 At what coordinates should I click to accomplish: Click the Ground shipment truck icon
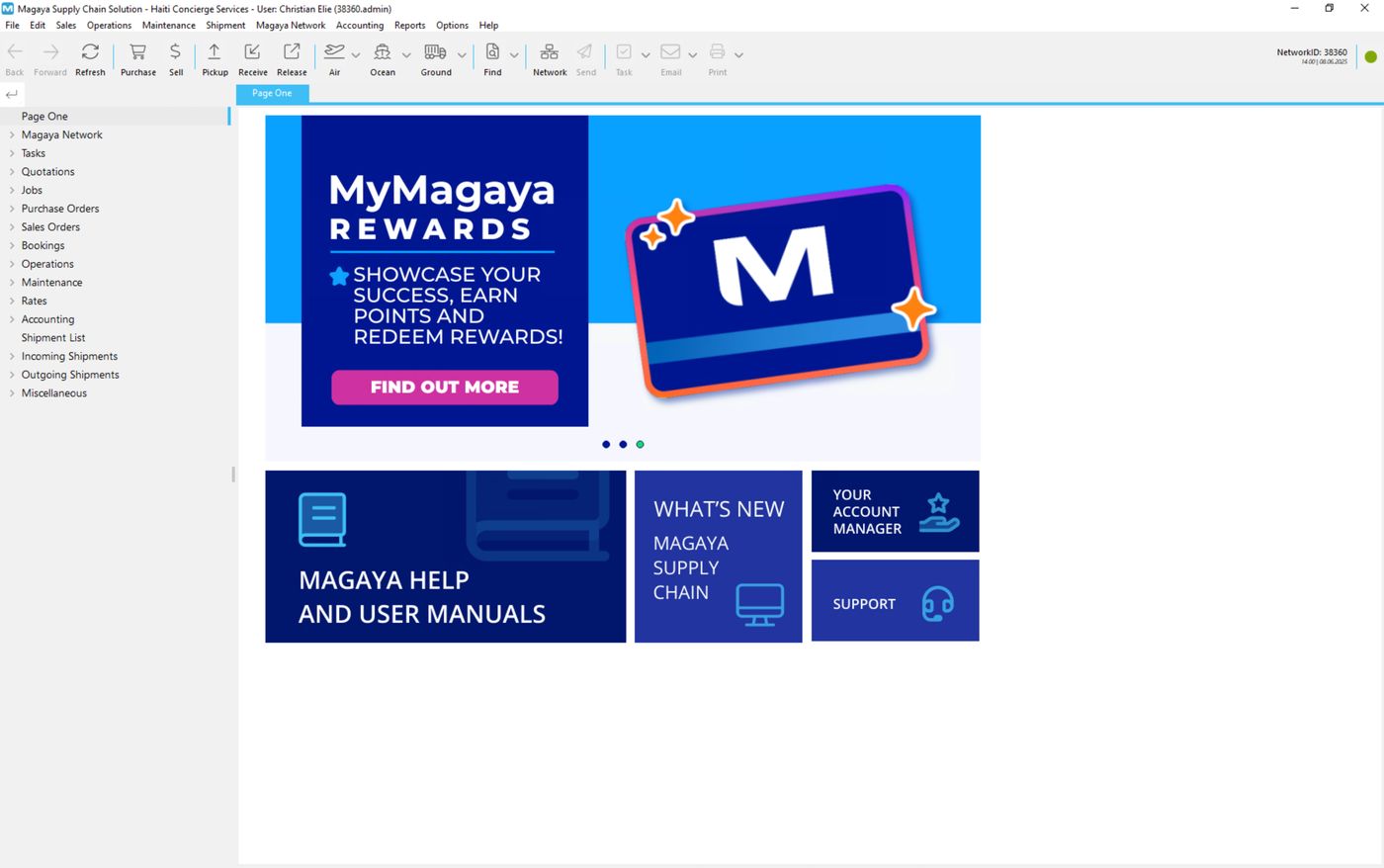point(435,51)
